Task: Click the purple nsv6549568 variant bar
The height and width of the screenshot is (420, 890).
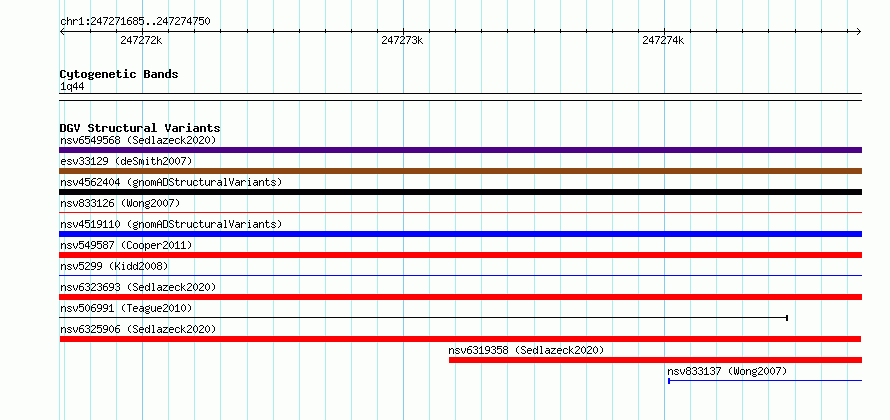Action: point(460,150)
